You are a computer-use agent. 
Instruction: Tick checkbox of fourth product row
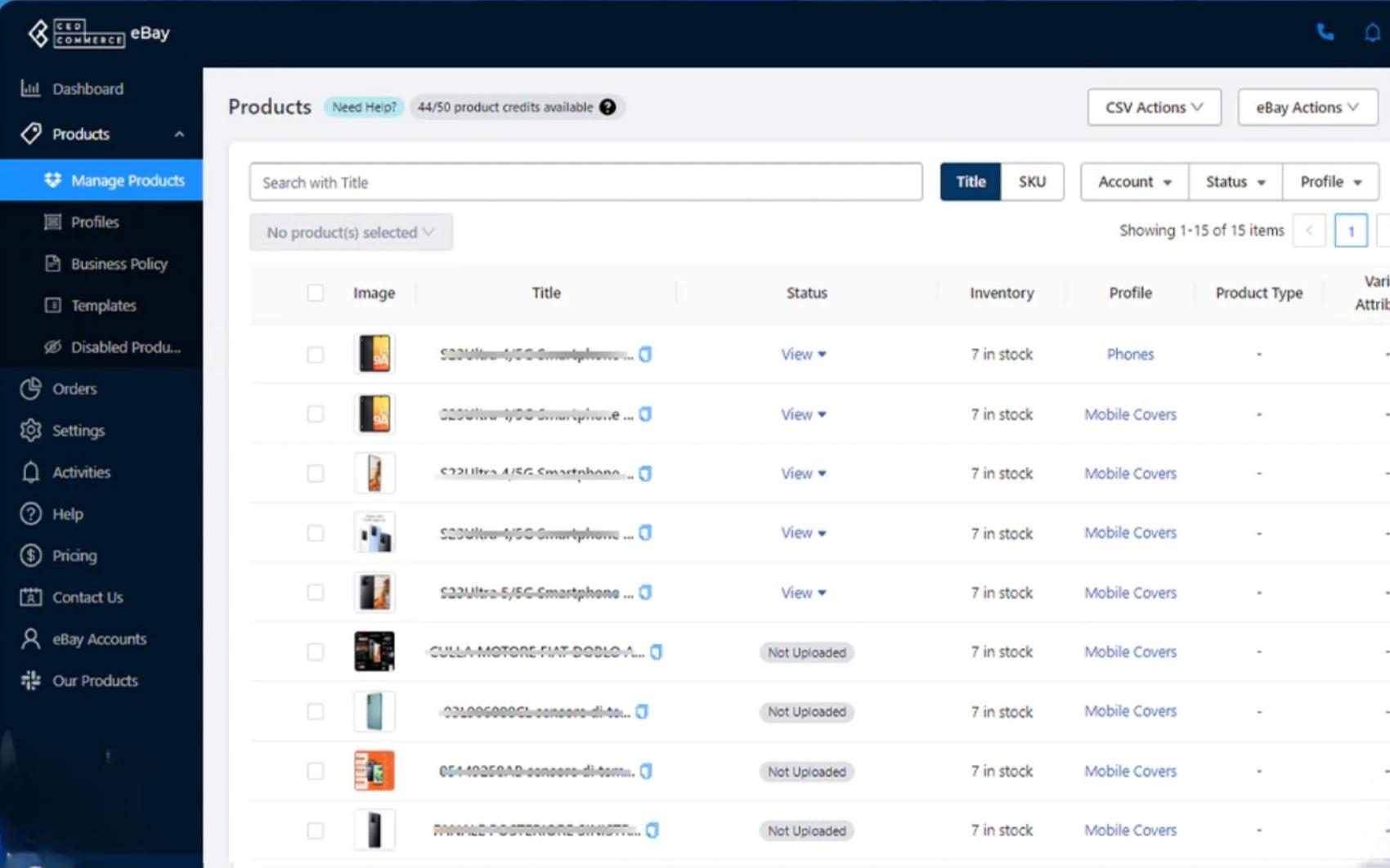click(316, 533)
